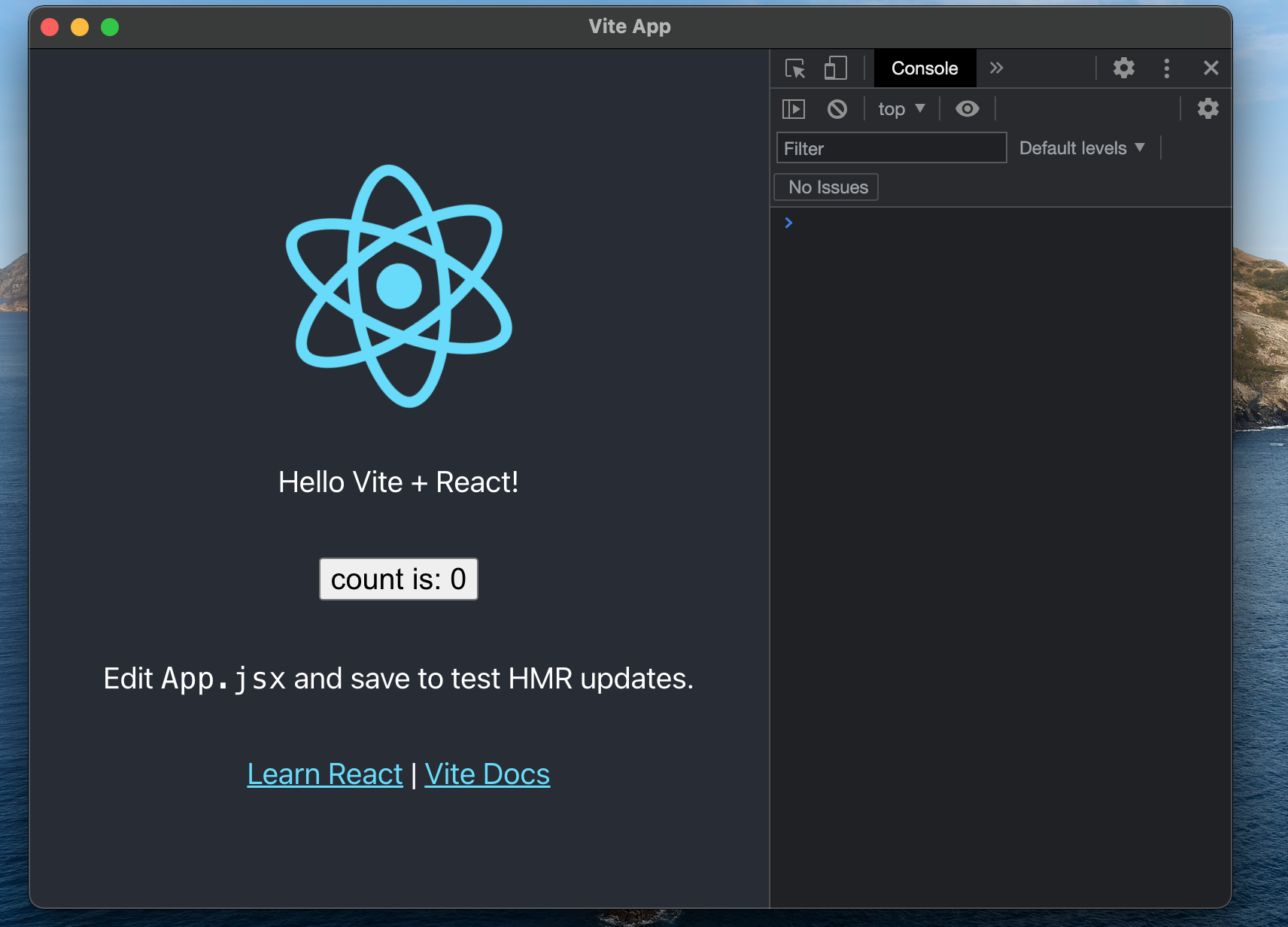Open the Learn React link

[325, 774]
